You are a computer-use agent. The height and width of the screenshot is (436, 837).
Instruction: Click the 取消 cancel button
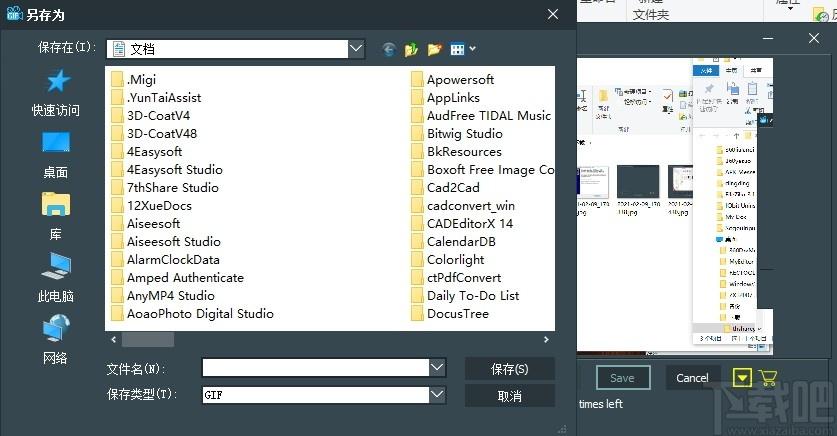point(509,396)
